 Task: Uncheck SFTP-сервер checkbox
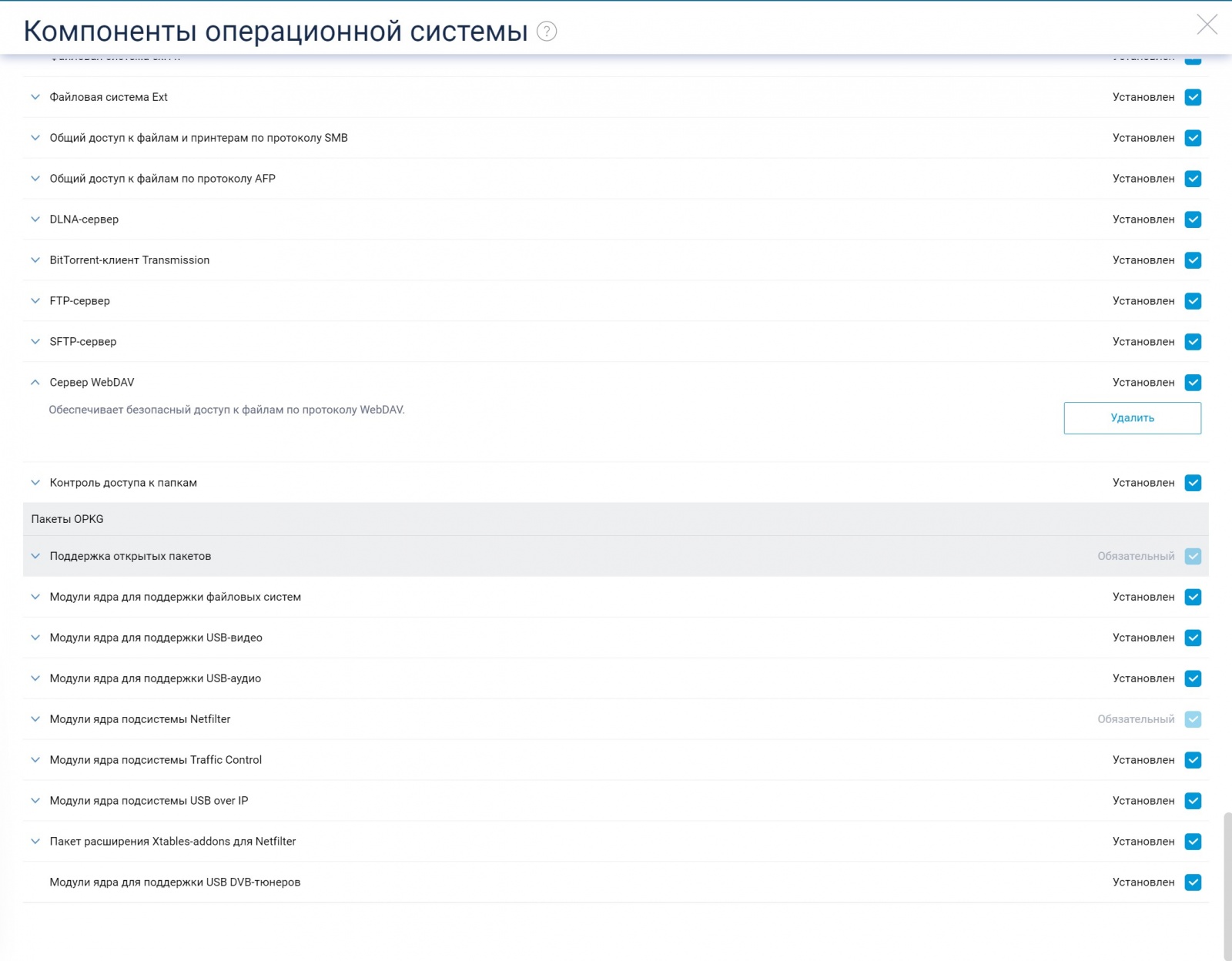[x=1193, y=343]
